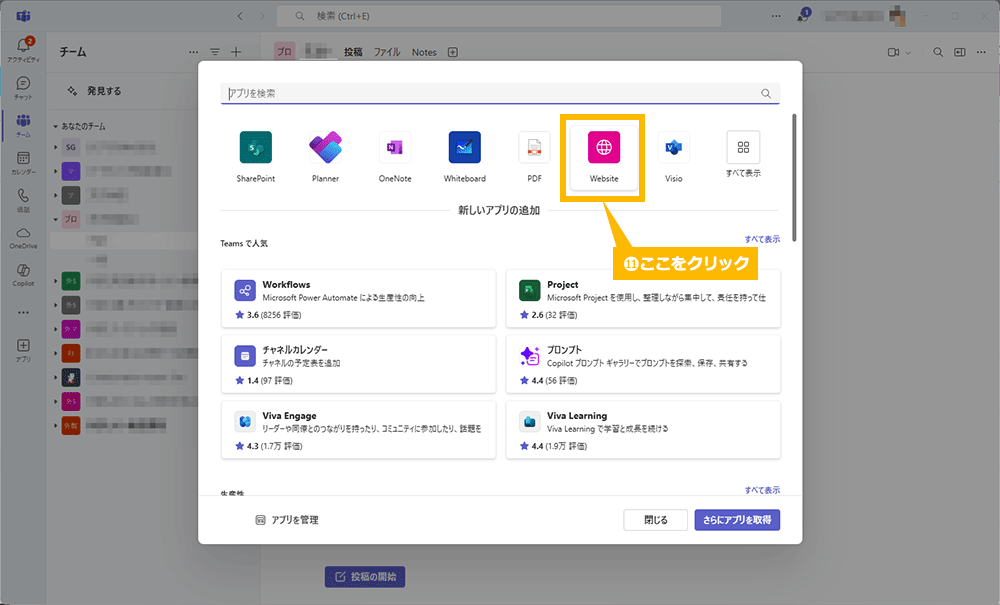Screen dimensions: 1000x605
Task: Click the 投稿の開始 button
Action: coord(365,576)
